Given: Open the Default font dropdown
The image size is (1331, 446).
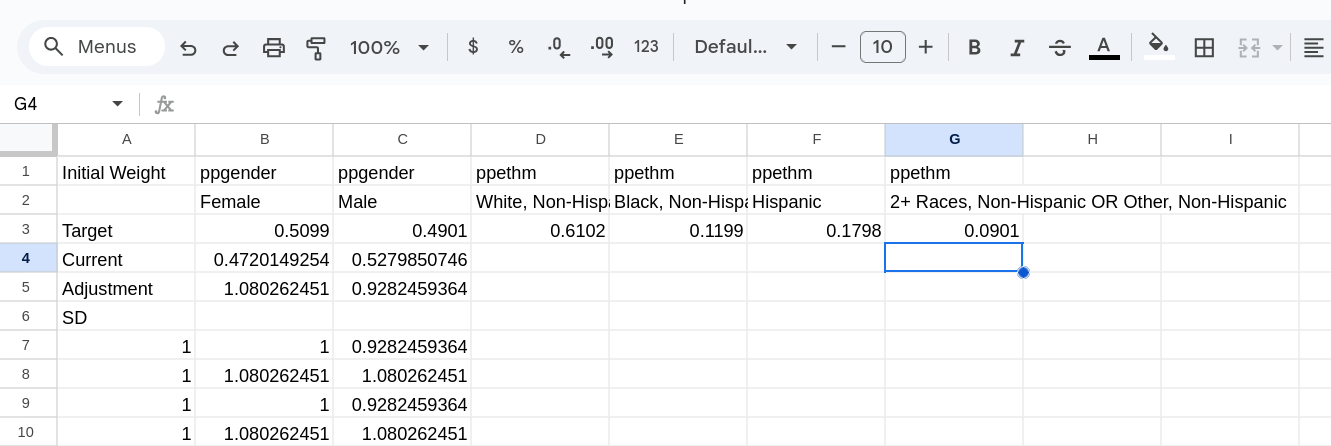Looking at the screenshot, I should point(745,47).
